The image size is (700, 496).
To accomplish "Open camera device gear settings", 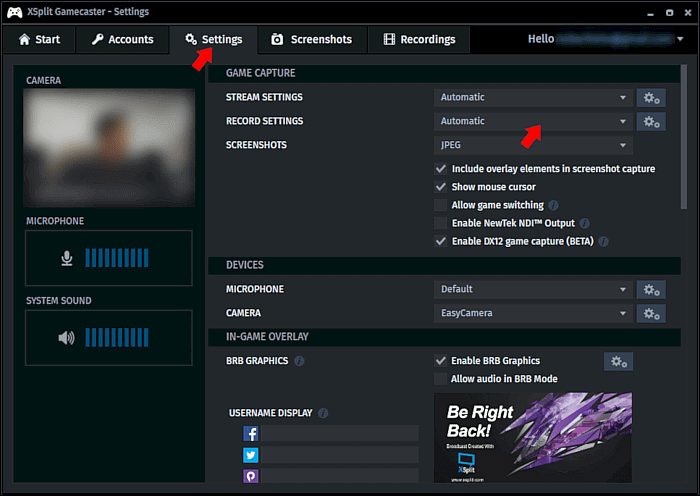I will click(650, 313).
